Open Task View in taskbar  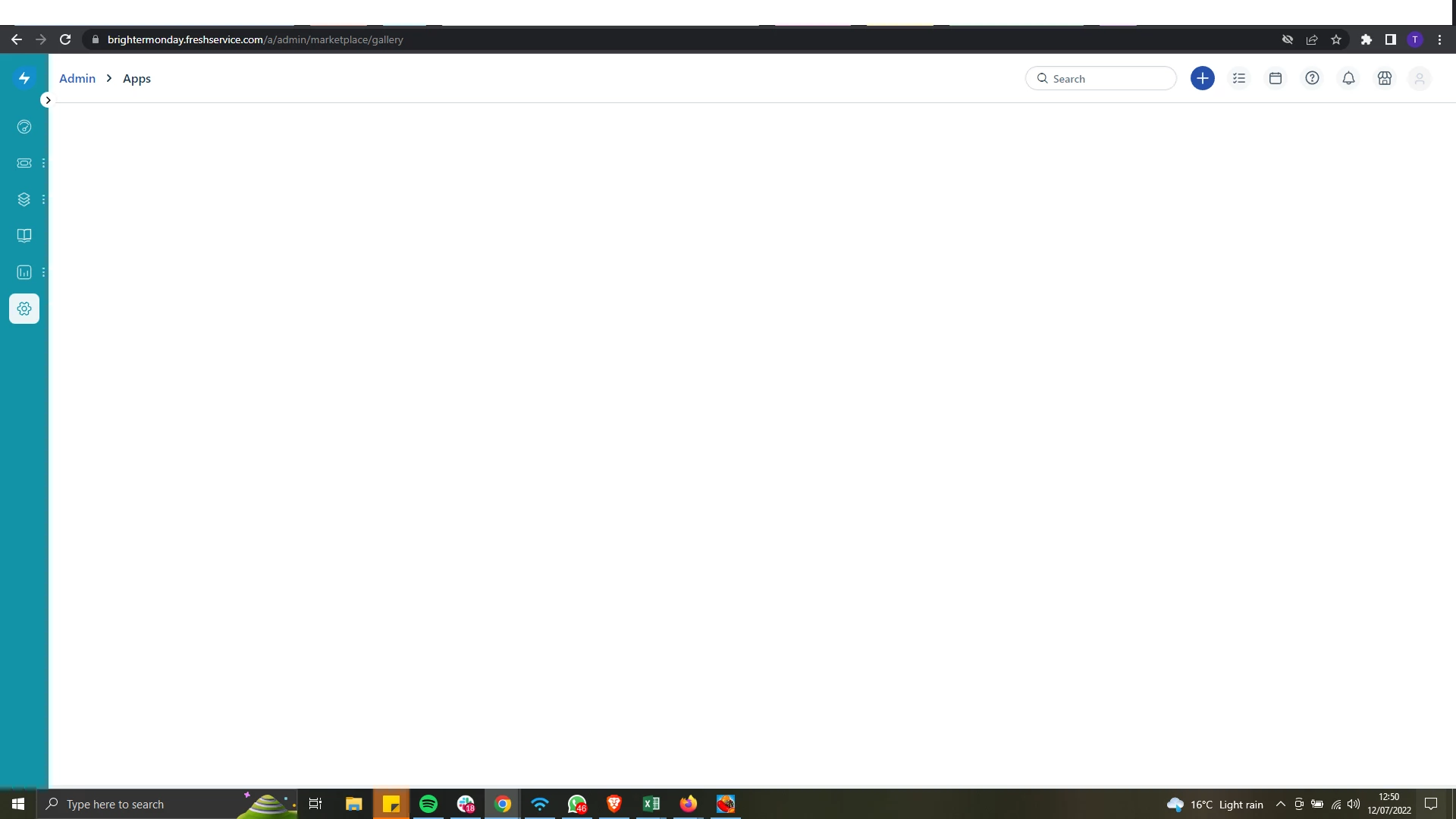coord(315,804)
